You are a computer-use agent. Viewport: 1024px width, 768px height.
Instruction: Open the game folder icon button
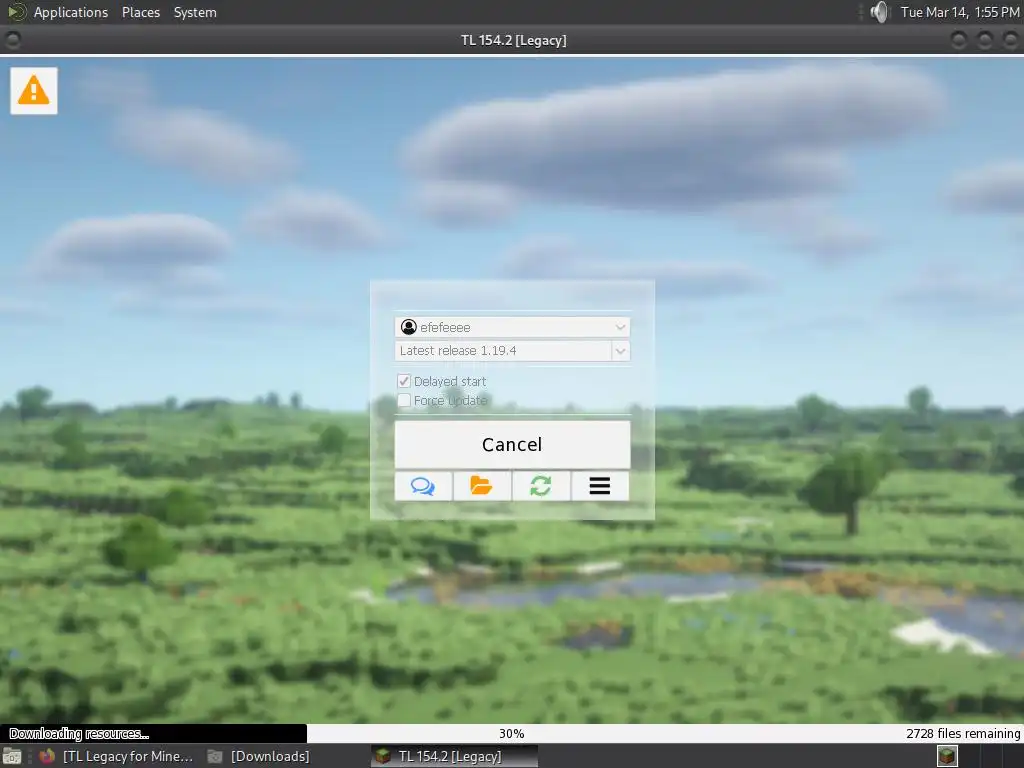482,486
